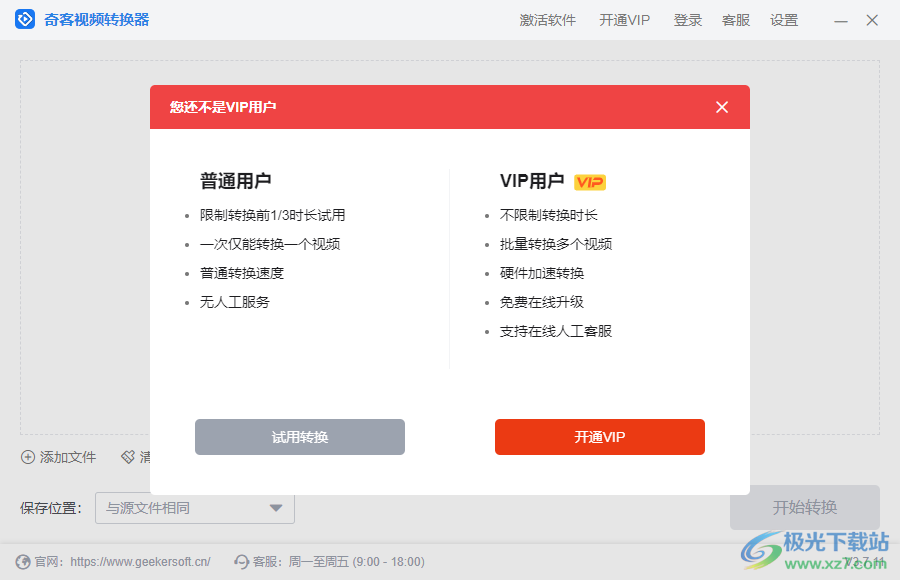Click 限制转换前1/3时长试用 text
The width and height of the screenshot is (900, 580).
273,215
